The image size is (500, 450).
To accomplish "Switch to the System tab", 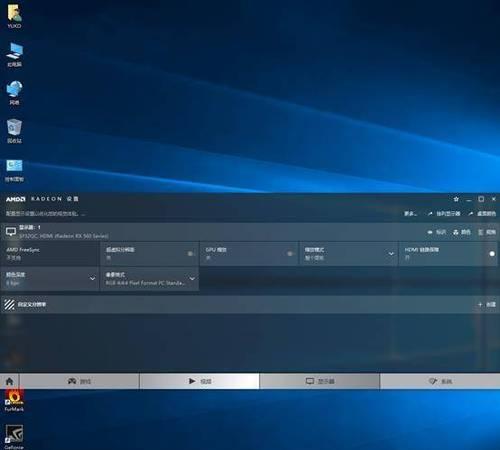I will (440, 381).
